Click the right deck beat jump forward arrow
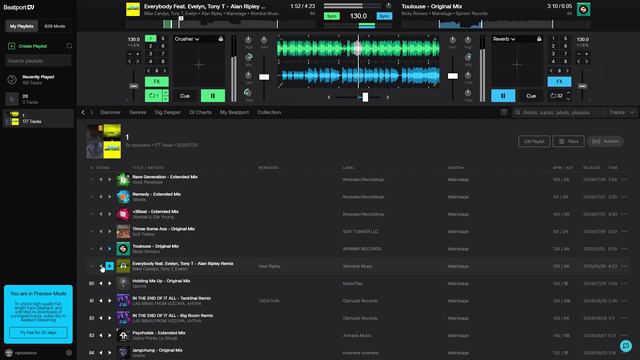 (567, 71)
